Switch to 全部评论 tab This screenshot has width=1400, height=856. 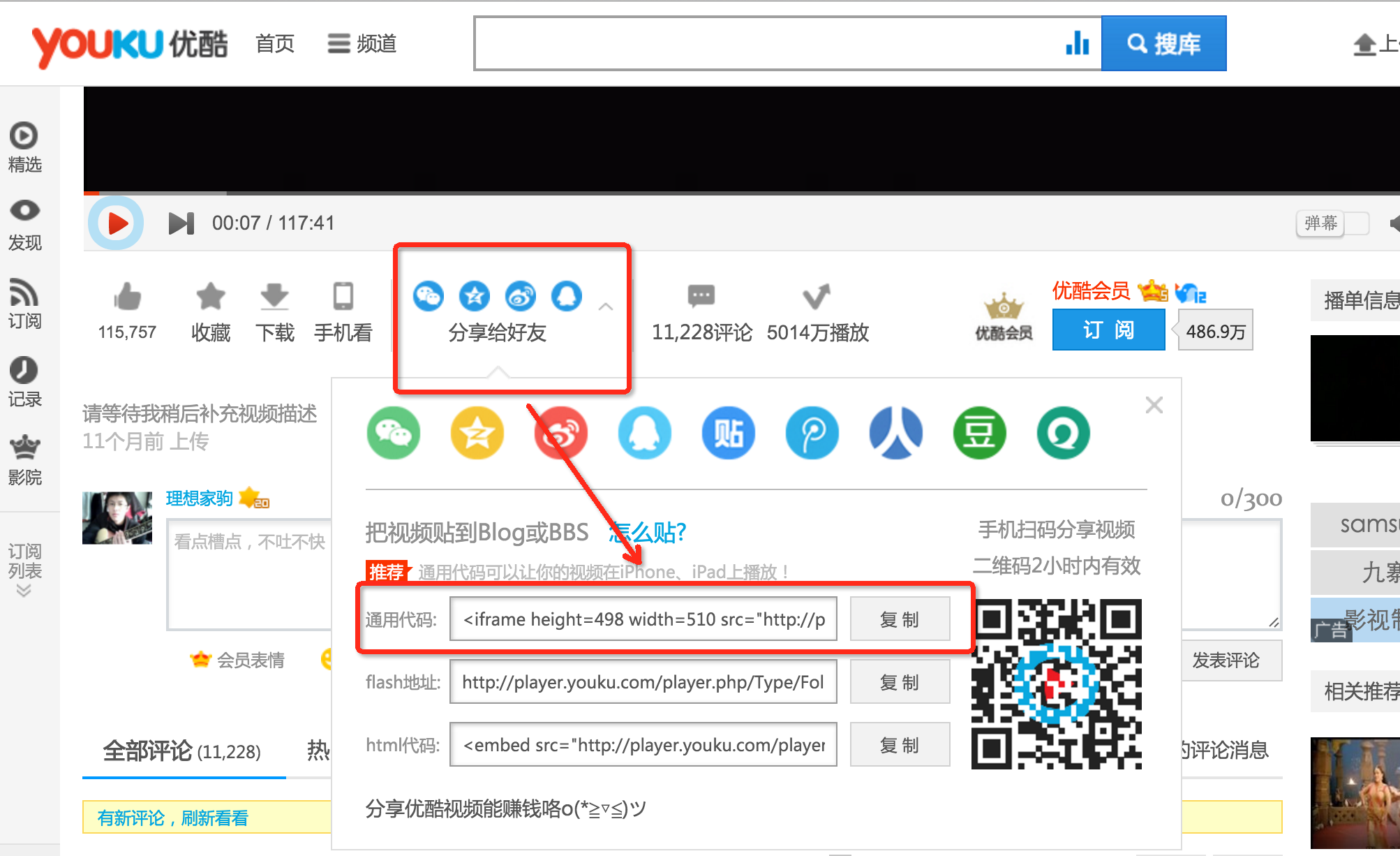click(182, 751)
